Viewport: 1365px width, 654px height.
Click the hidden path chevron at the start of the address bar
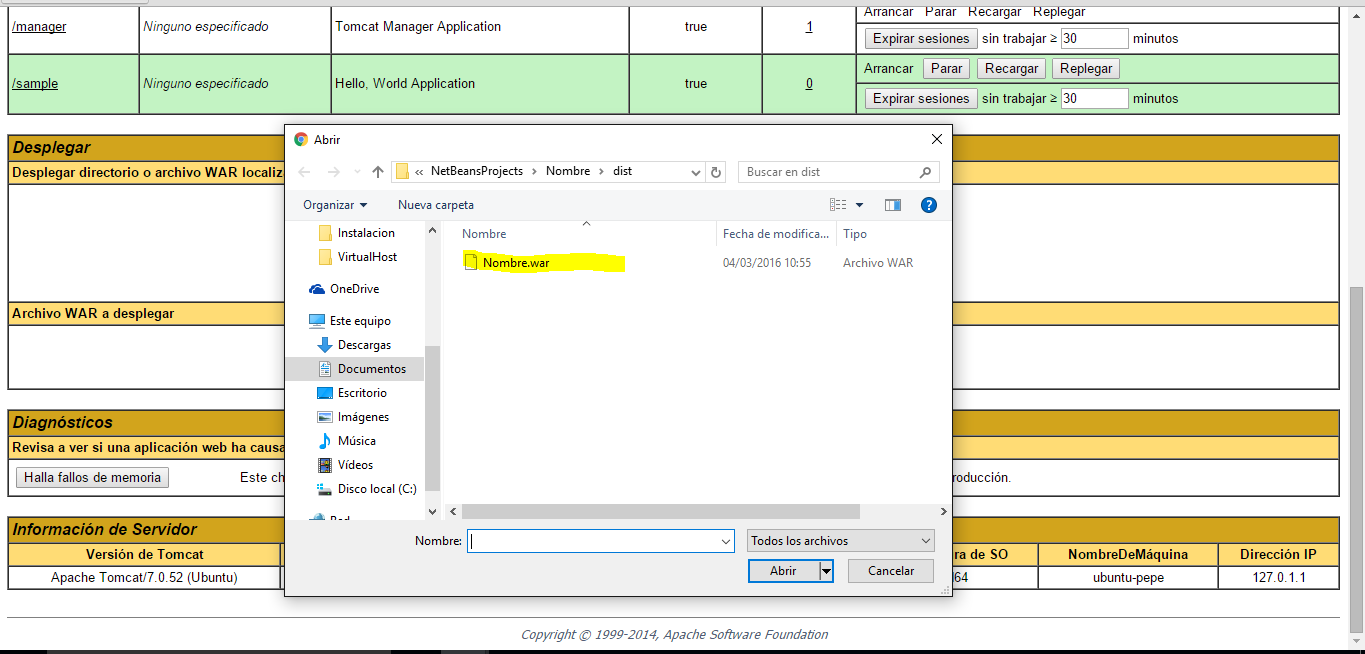[419, 172]
